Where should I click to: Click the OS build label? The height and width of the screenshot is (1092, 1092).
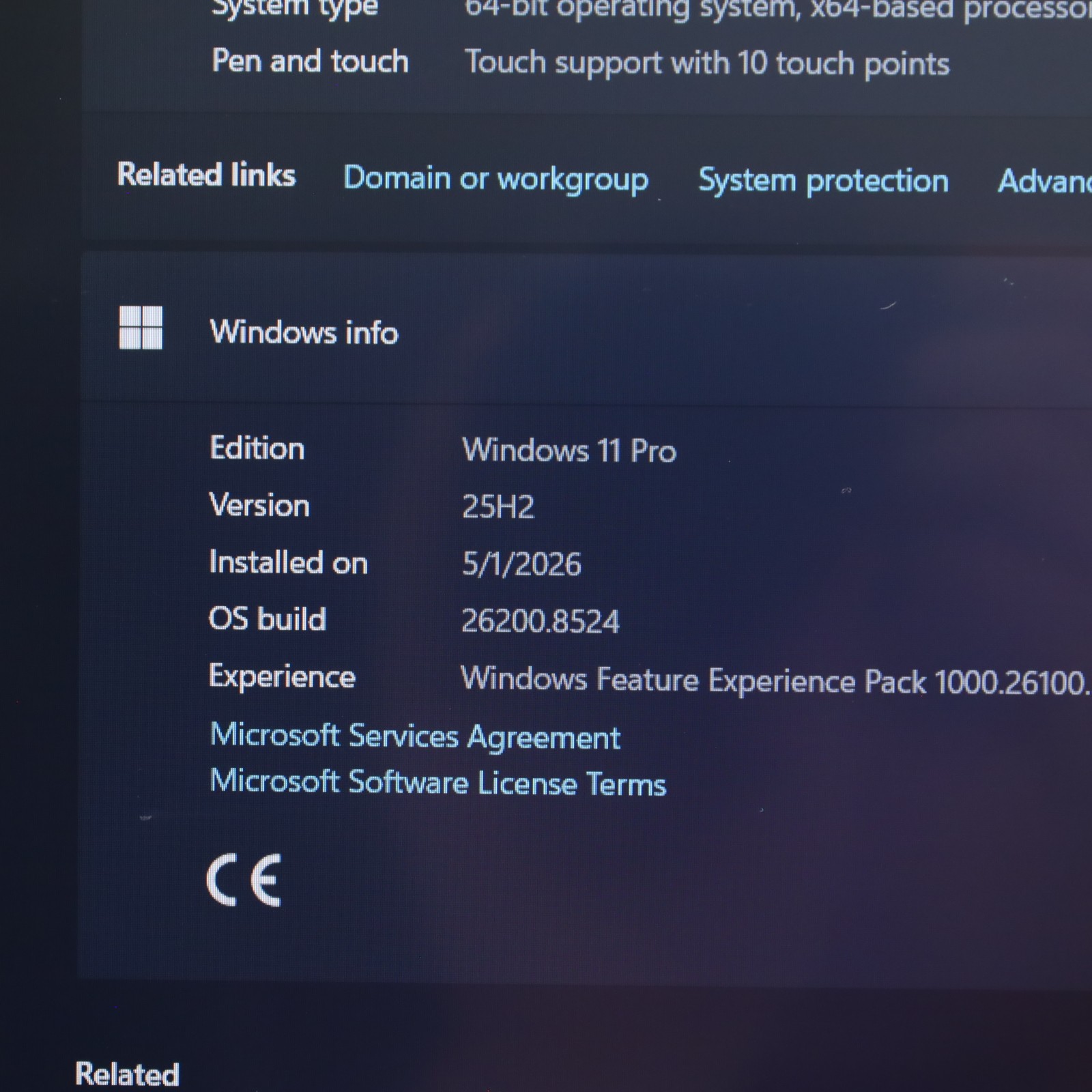(268, 619)
